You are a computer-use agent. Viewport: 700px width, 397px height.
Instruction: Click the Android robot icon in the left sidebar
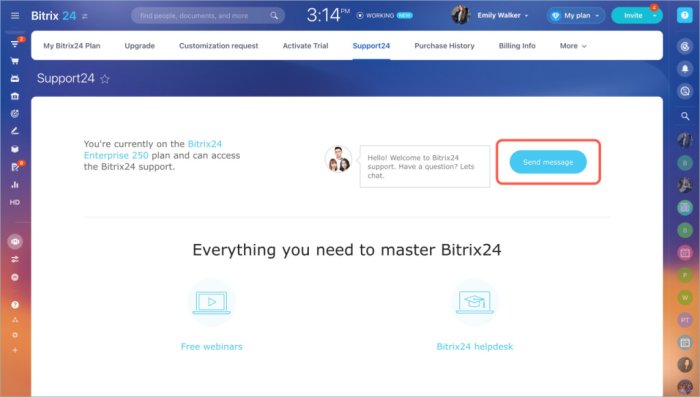15,79
